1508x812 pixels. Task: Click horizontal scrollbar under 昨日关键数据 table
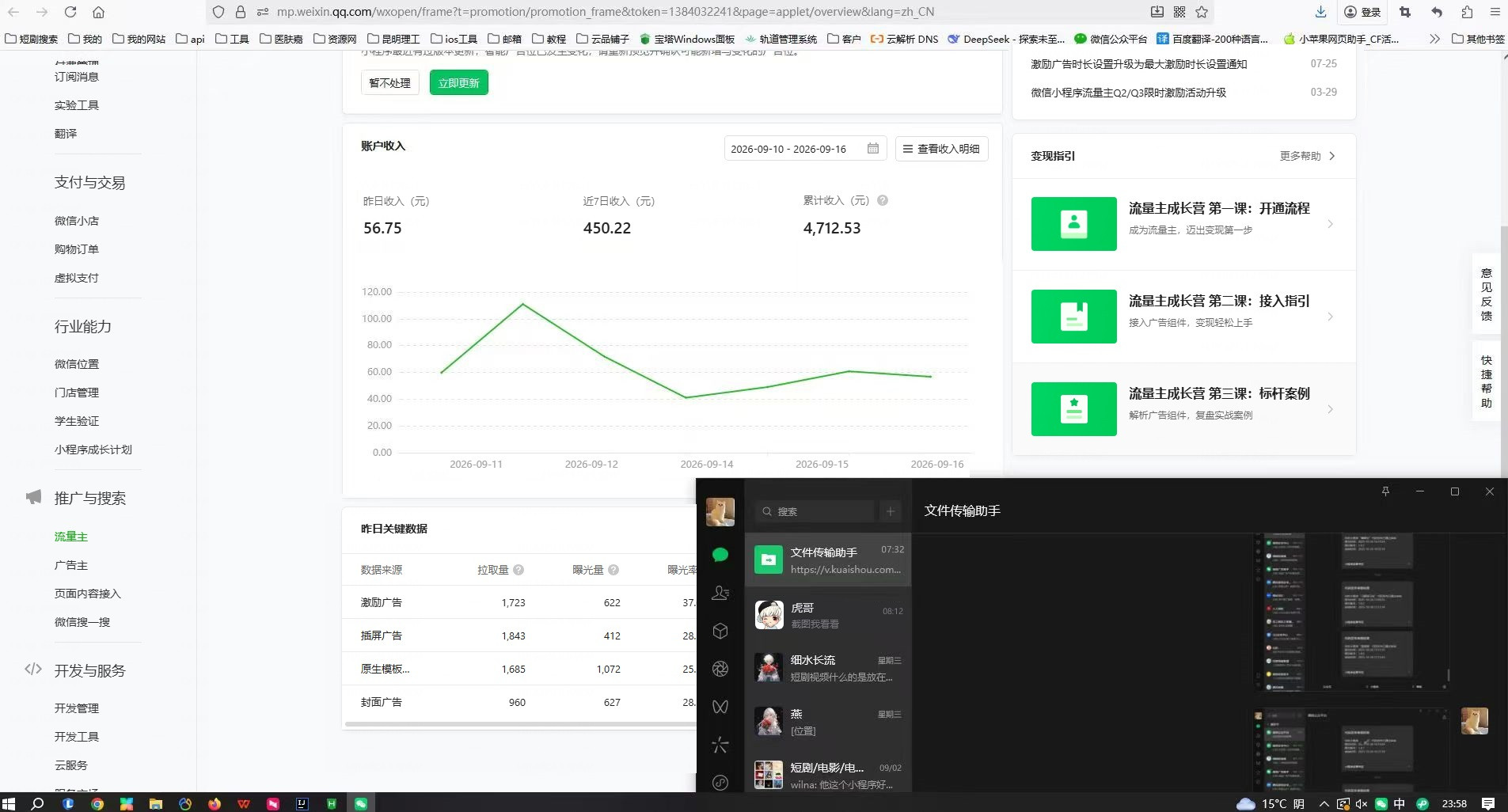click(520, 723)
